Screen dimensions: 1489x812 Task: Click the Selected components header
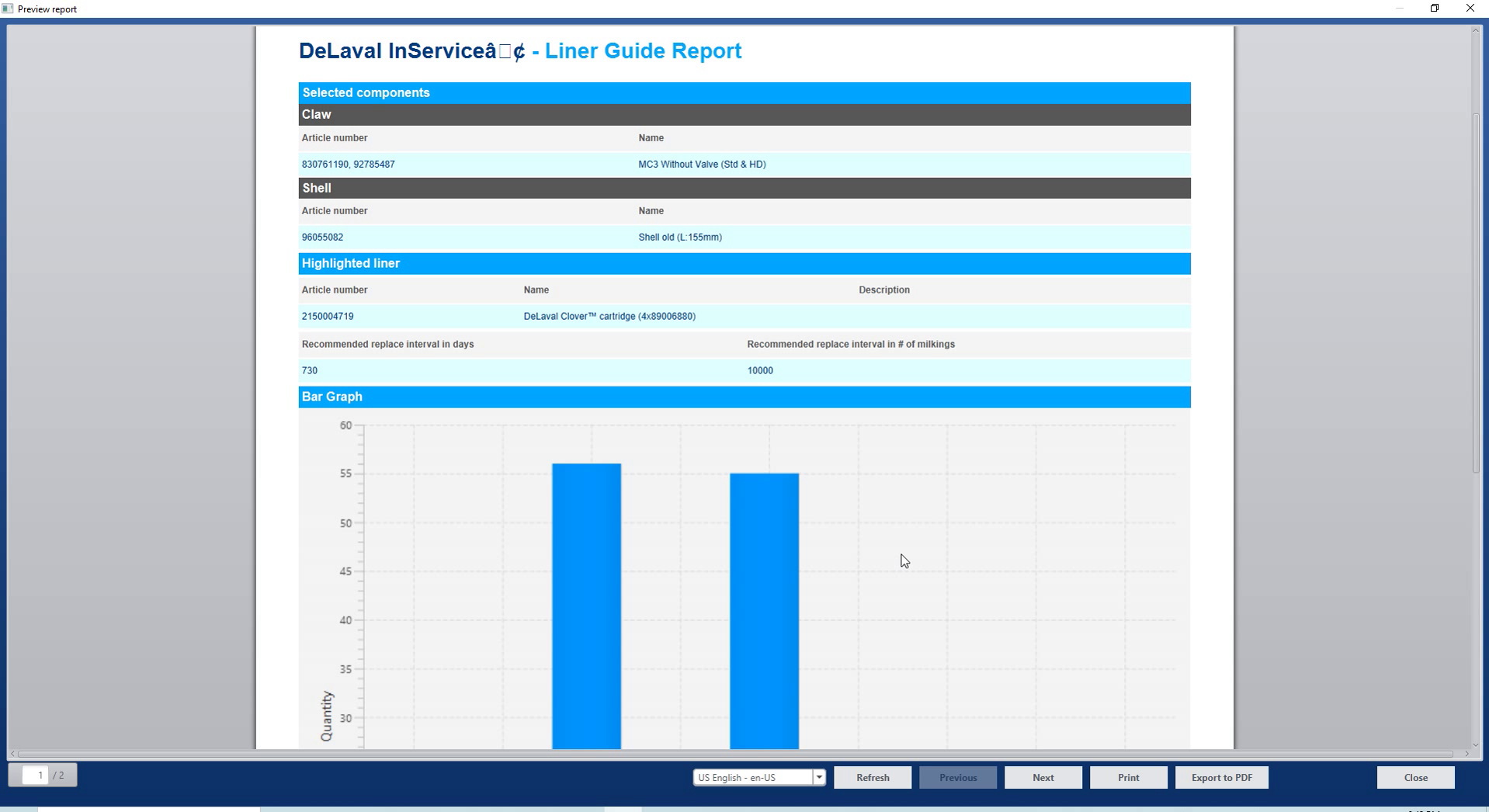(744, 93)
